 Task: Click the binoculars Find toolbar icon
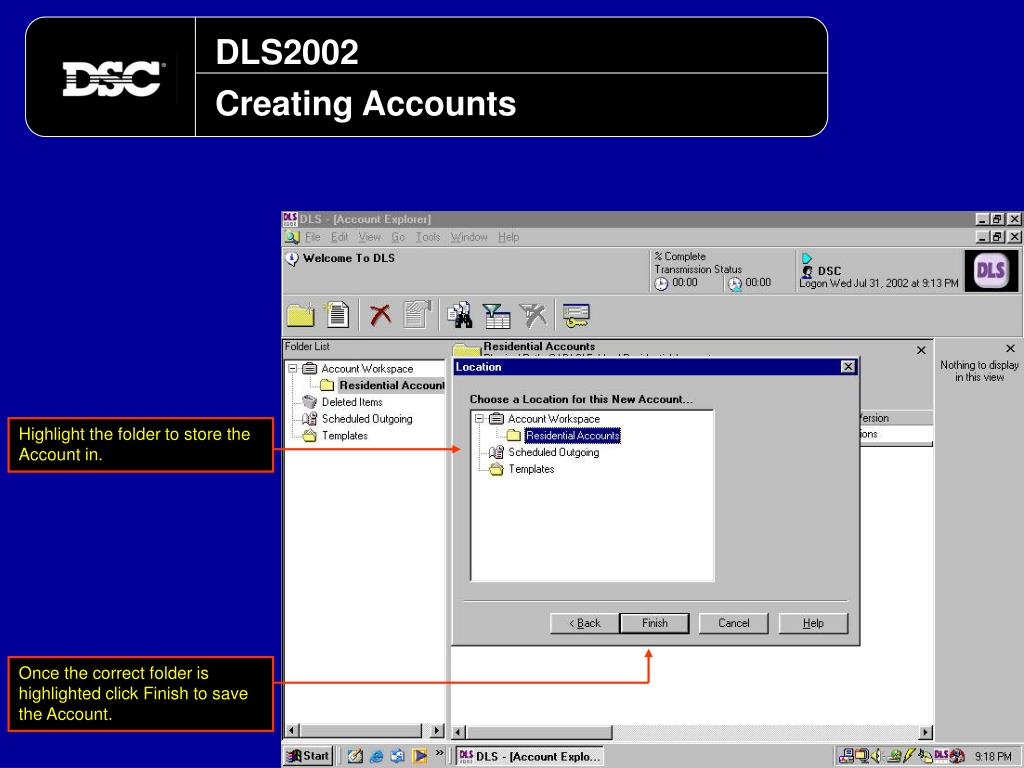click(460, 315)
